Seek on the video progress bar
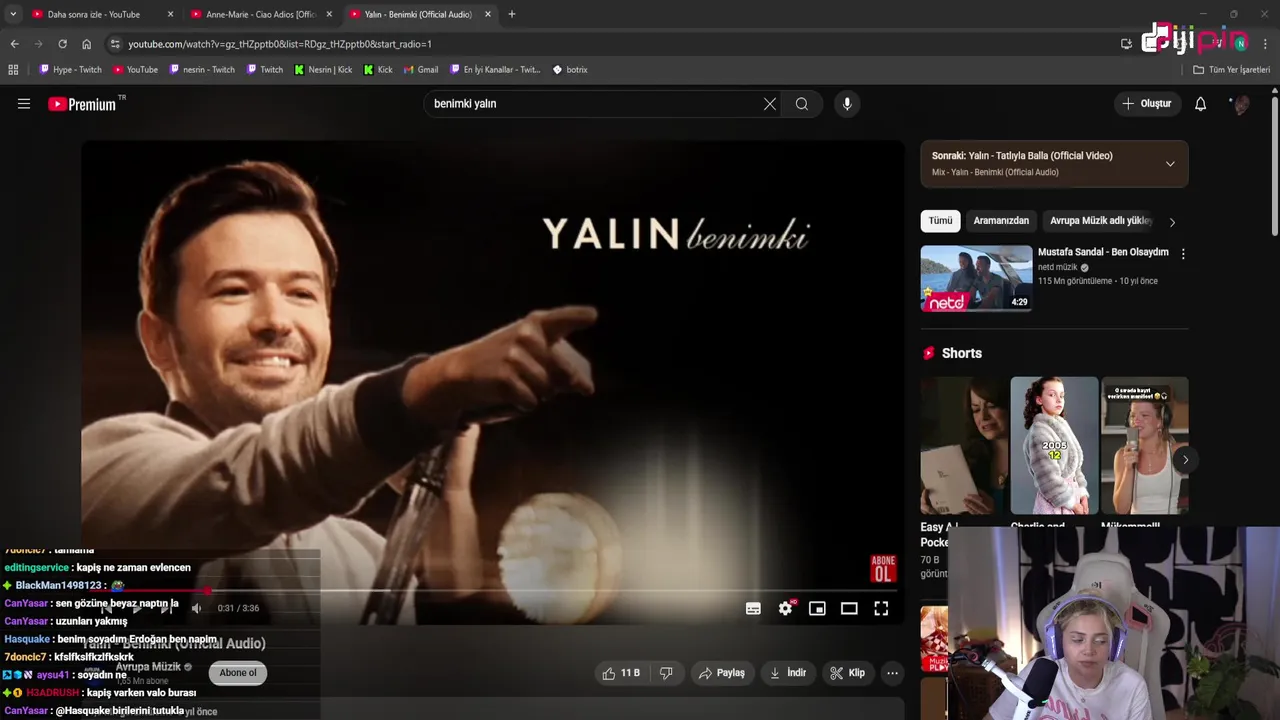 [x=492, y=590]
